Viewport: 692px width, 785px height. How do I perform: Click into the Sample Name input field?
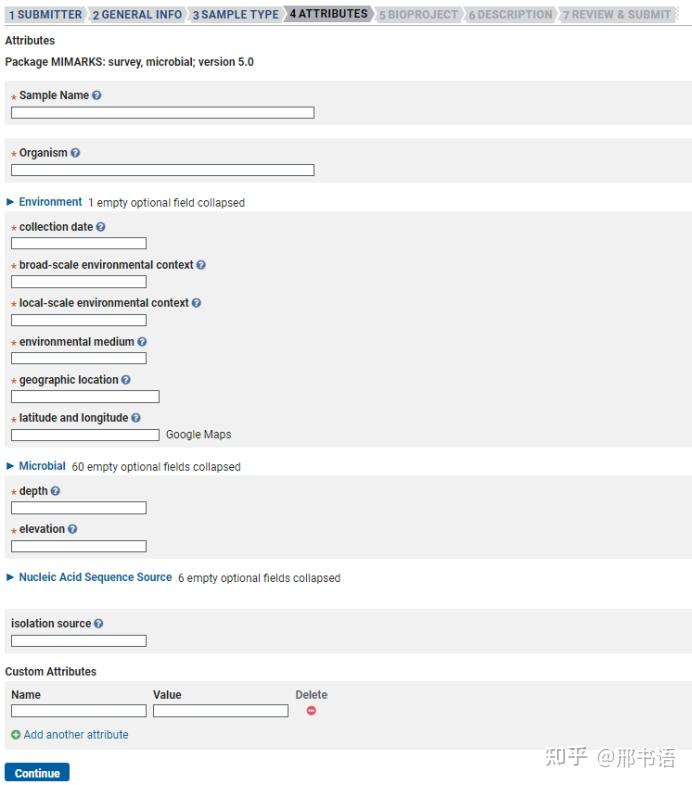coord(162,113)
